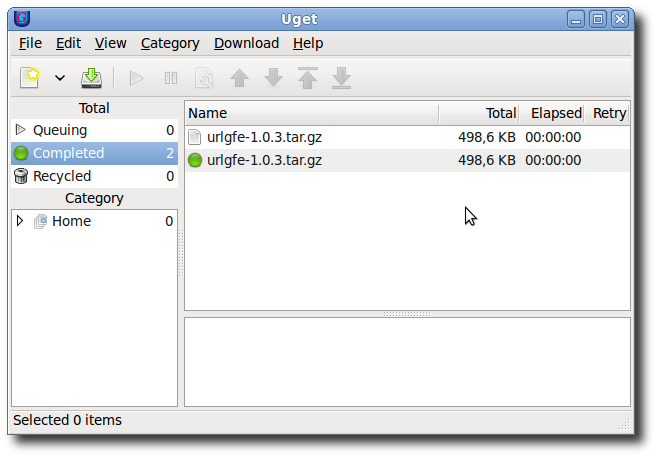This screenshot has height=458, width=658.
Task: Click the start (play) toolbar icon
Action: pyautogui.click(x=136, y=79)
